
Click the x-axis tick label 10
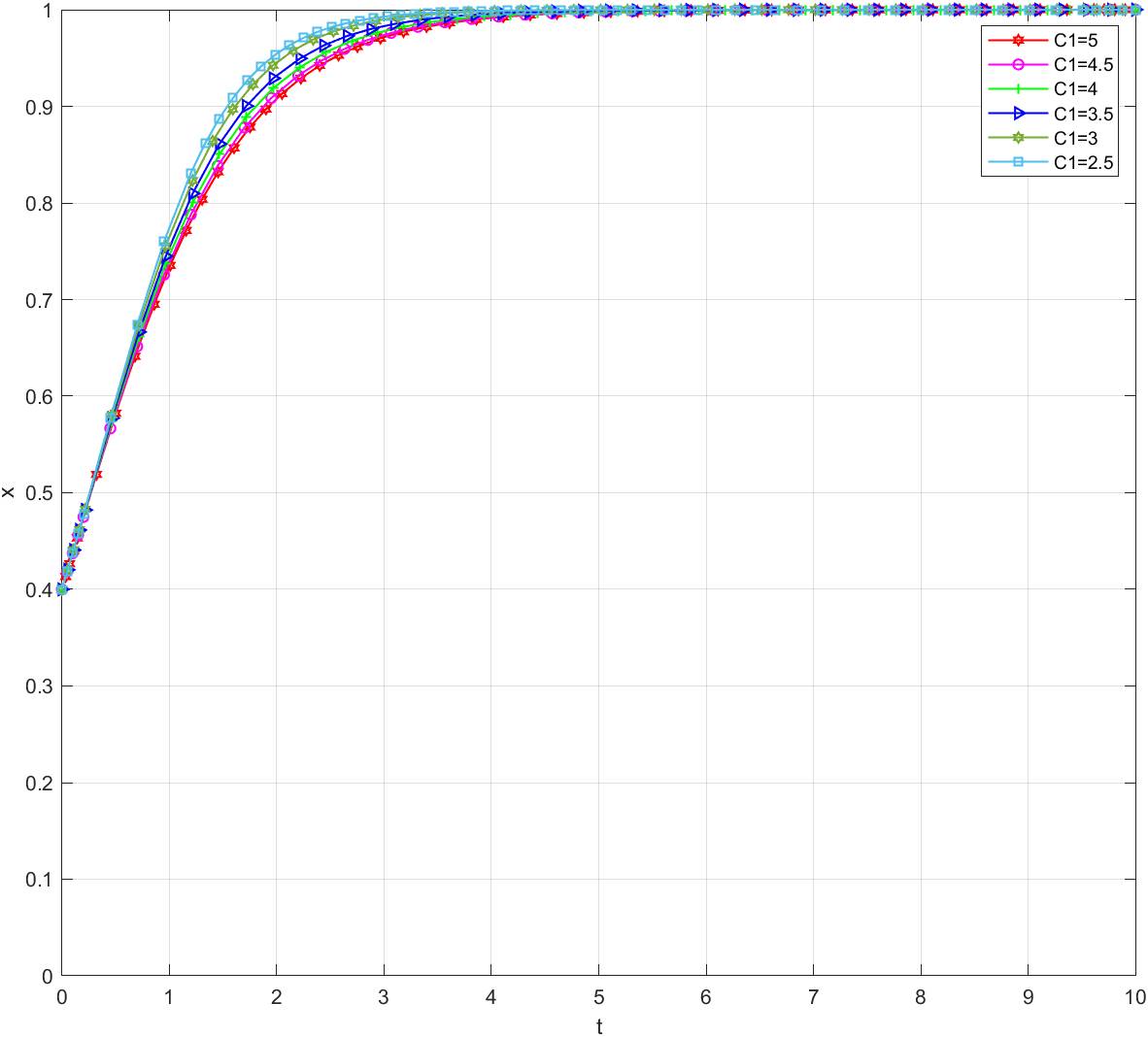(x=1133, y=998)
